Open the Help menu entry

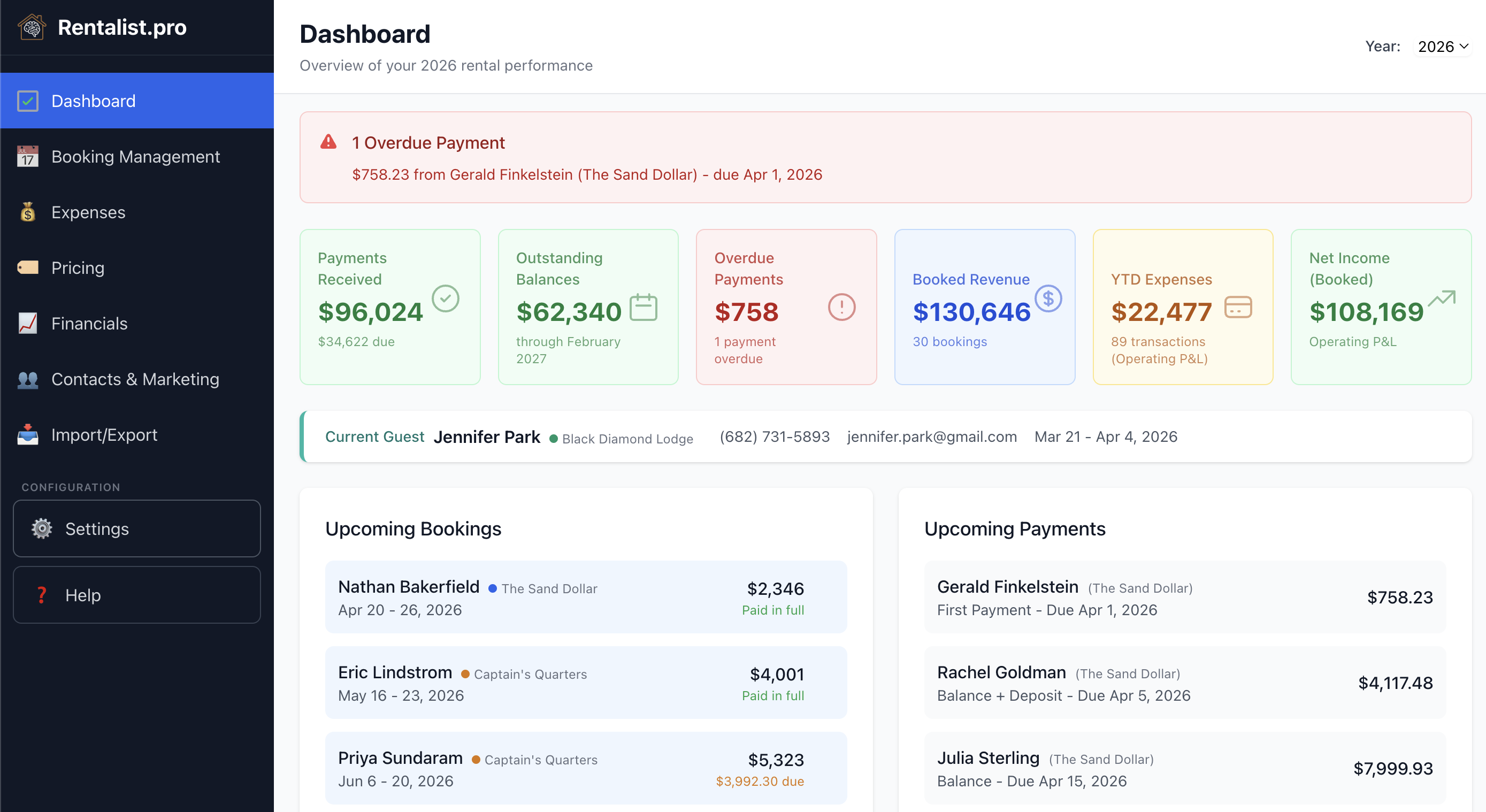[x=82, y=595]
